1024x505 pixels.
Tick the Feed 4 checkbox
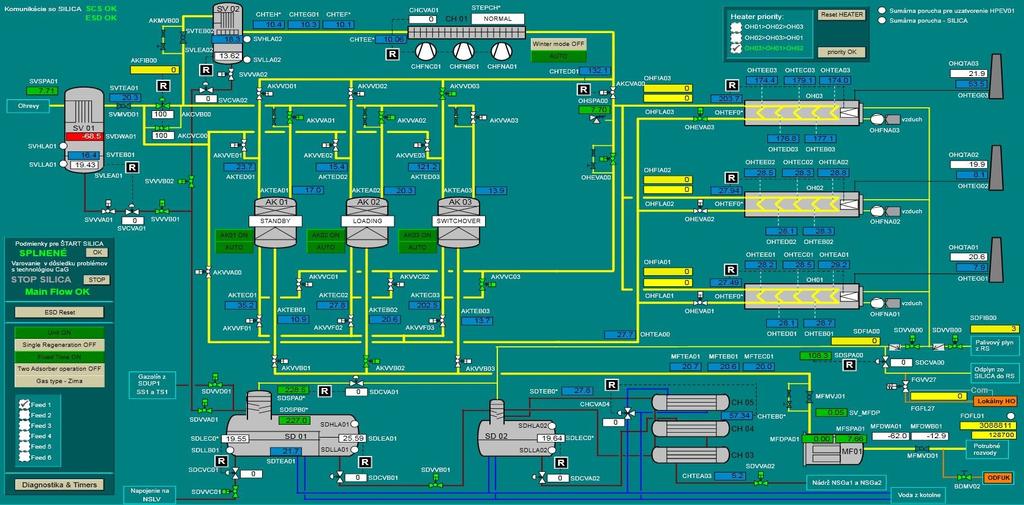pyautogui.click(x=24, y=436)
